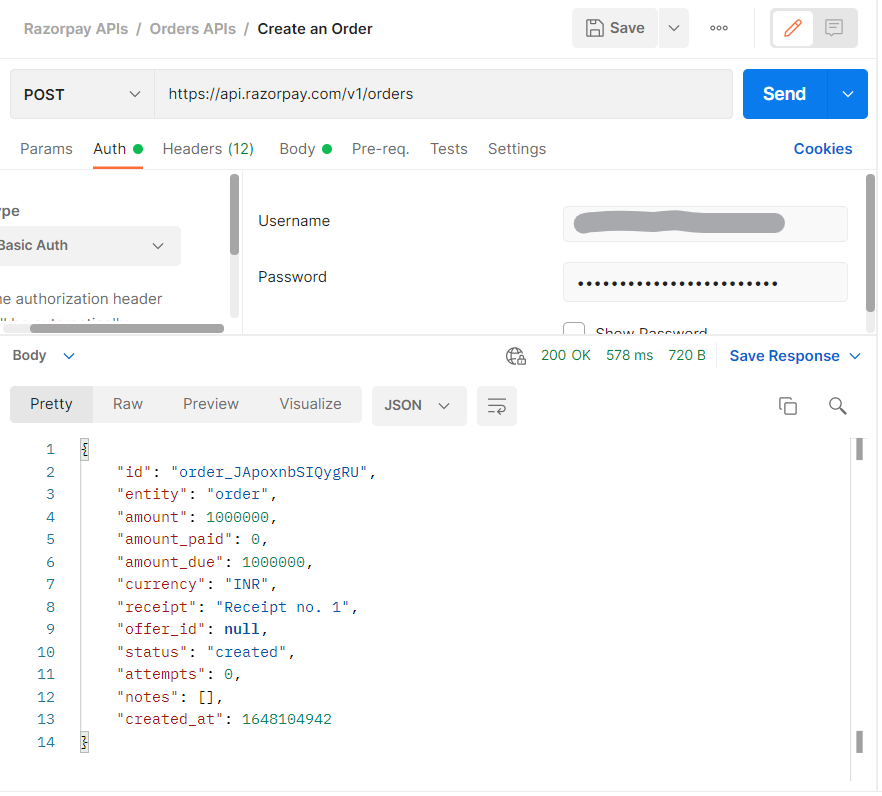Viewport: 882px width, 796px height.
Task: Tick the Show Password checkbox
Action: tap(575, 330)
